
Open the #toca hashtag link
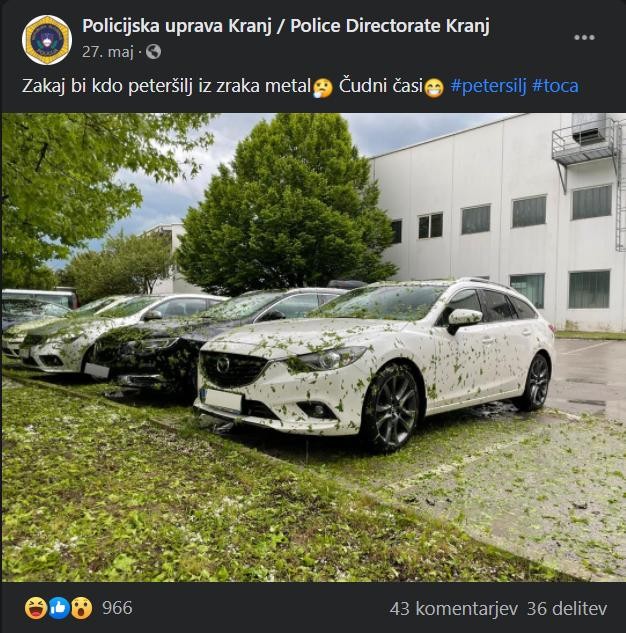(555, 86)
